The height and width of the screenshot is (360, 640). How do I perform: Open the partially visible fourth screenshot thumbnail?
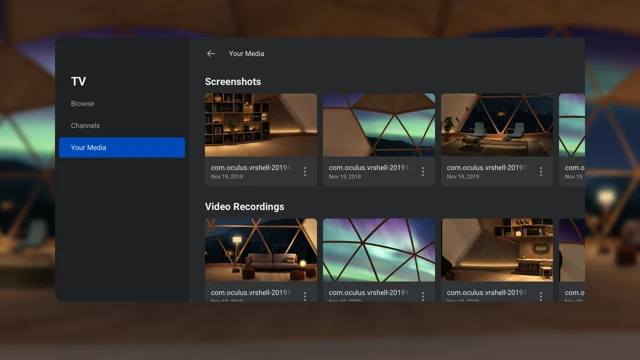coord(572,125)
